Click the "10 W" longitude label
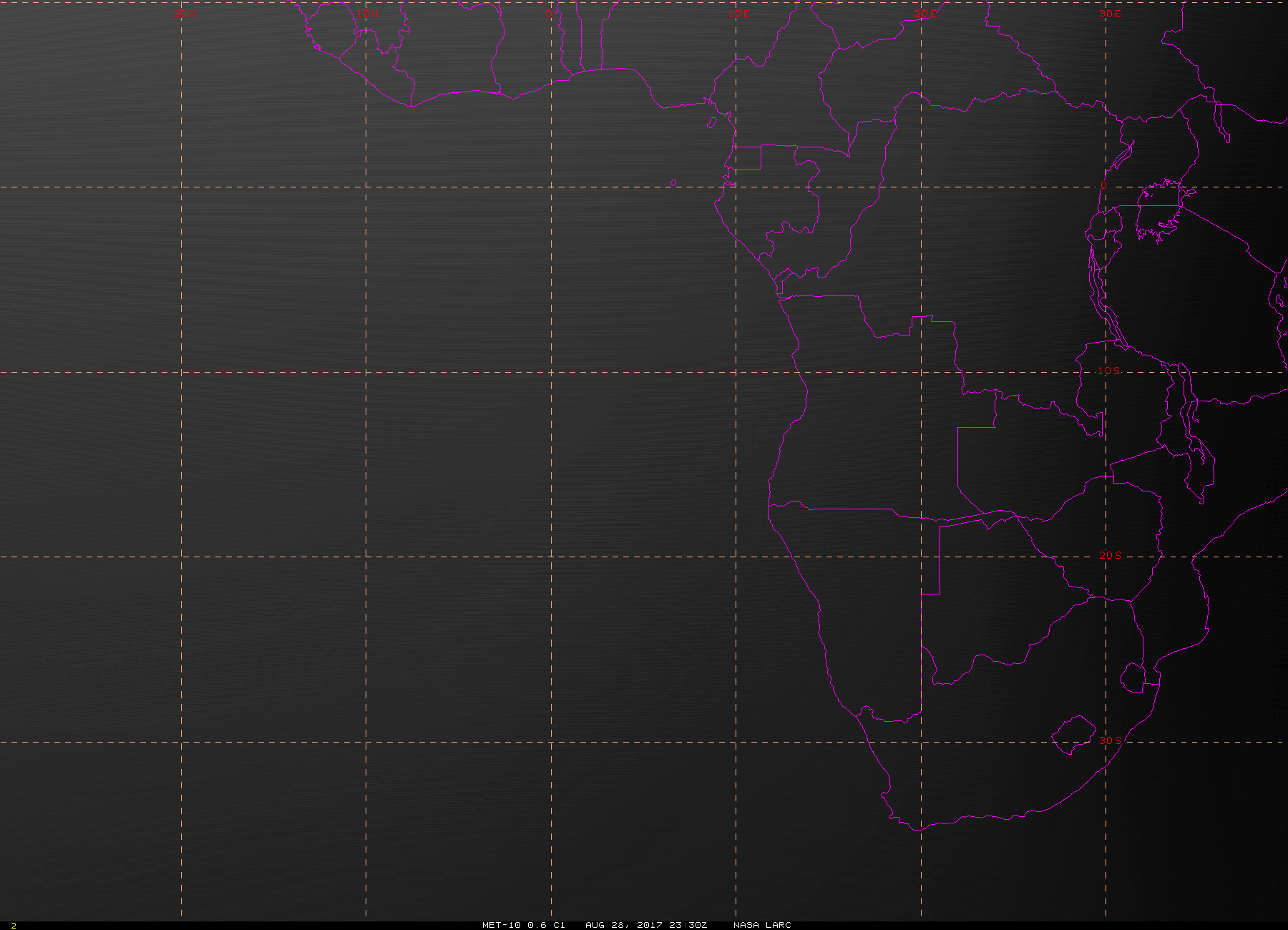The image size is (1288, 930). coord(368,14)
